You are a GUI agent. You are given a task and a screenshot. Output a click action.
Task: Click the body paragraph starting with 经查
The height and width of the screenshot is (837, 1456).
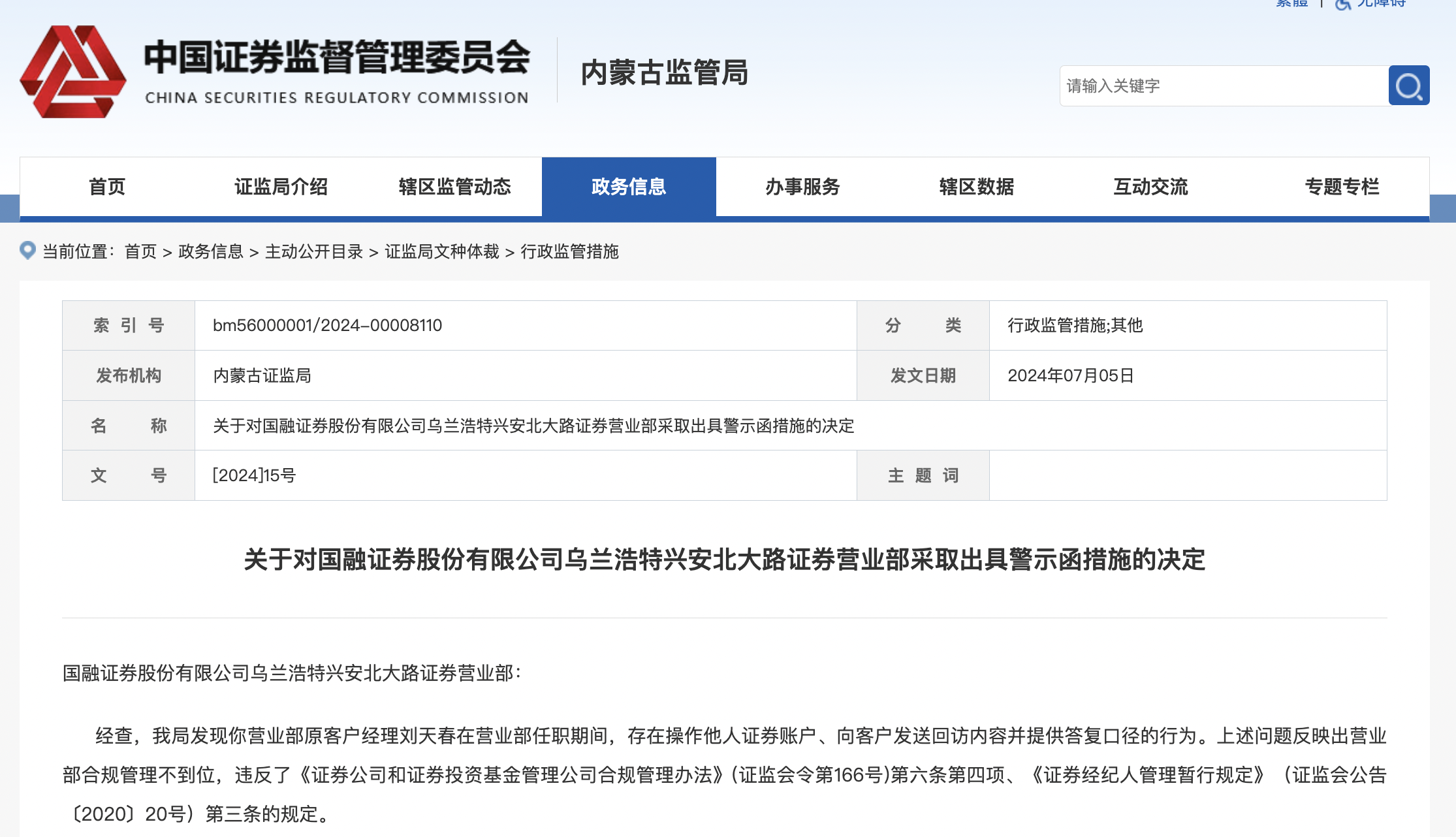point(725,775)
